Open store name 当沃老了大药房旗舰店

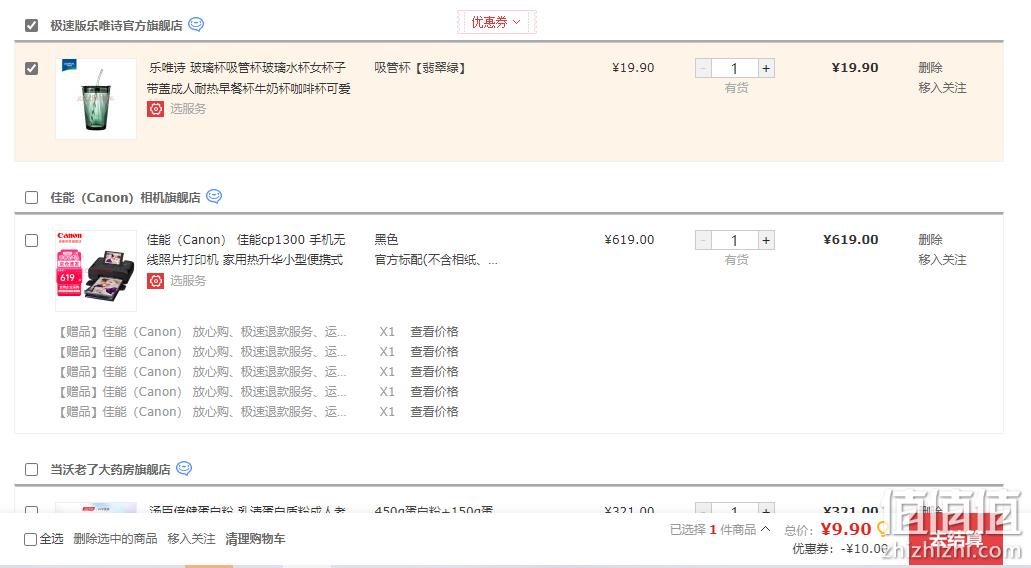110,469
